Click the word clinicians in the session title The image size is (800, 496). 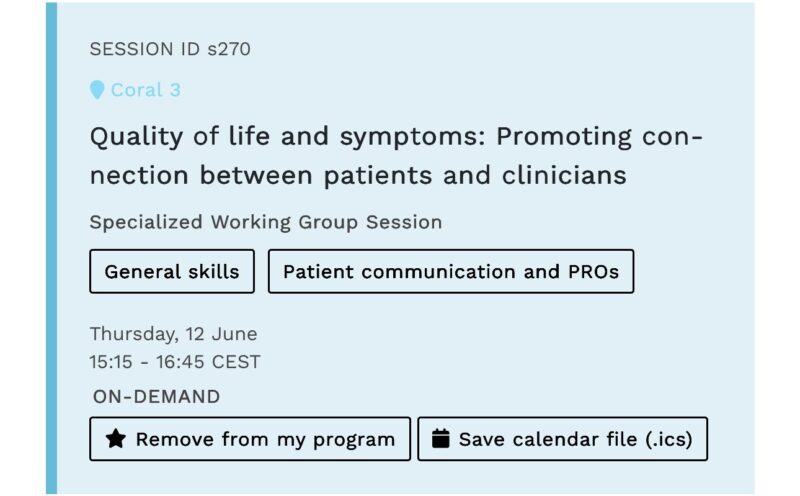(564, 175)
